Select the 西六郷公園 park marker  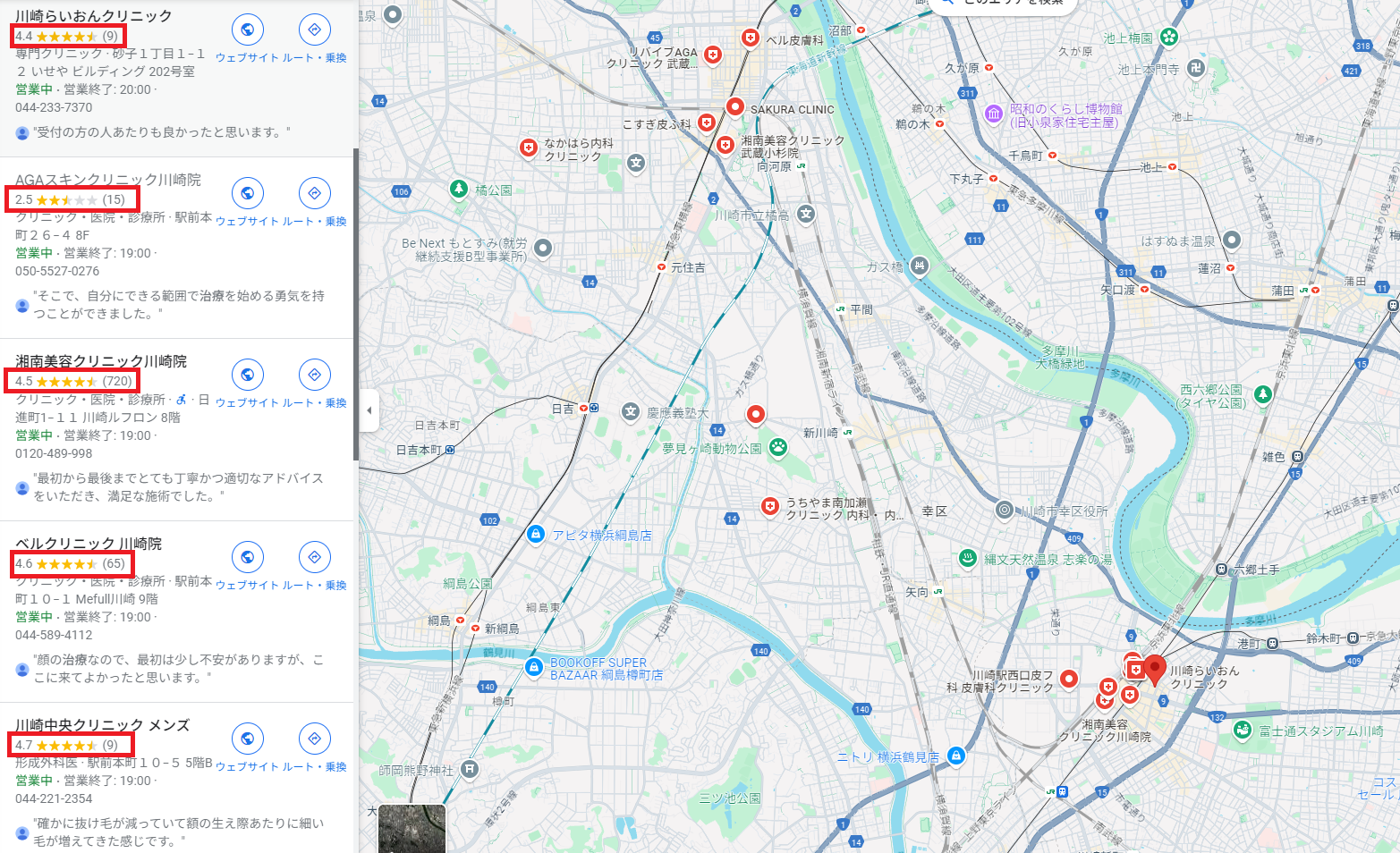click(1262, 394)
